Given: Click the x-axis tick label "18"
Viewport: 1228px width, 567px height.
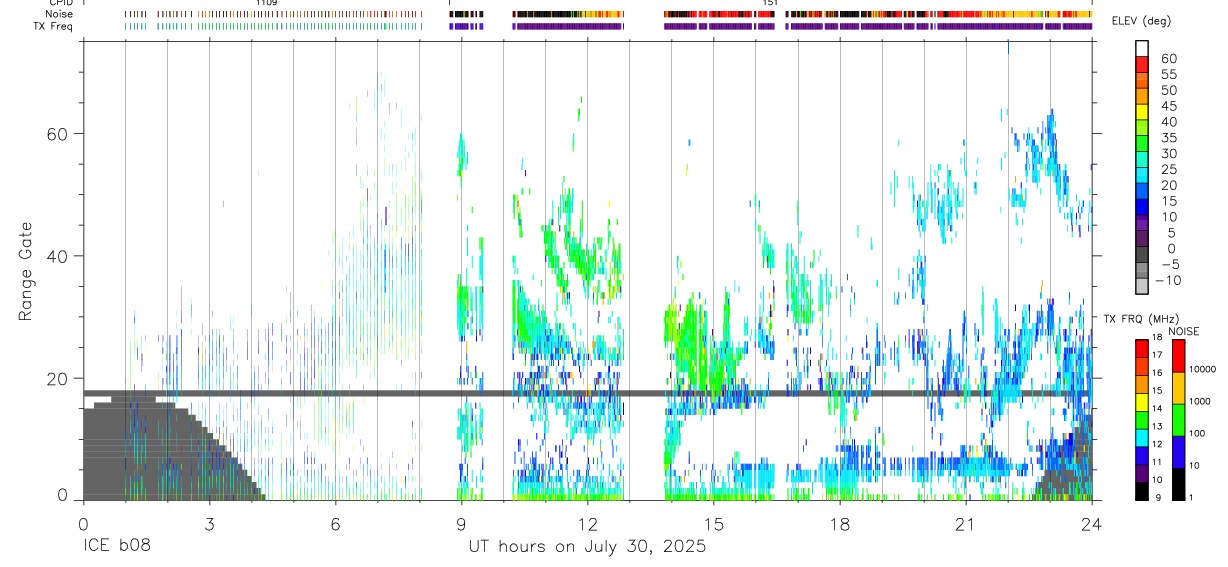Looking at the screenshot, I should (x=839, y=524).
